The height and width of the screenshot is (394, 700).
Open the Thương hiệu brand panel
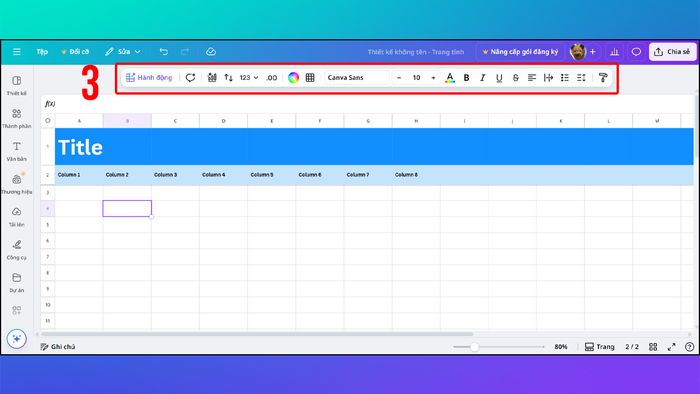[x=17, y=184]
